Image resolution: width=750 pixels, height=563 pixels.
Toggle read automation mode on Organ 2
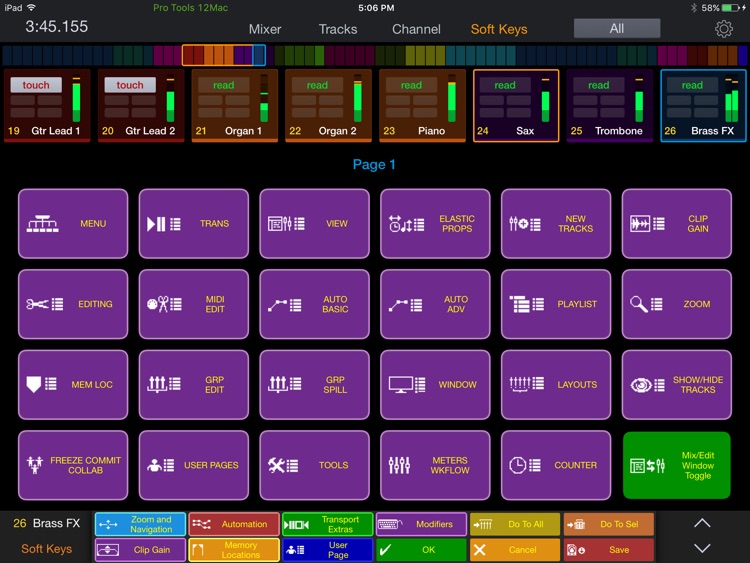[317, 85]
